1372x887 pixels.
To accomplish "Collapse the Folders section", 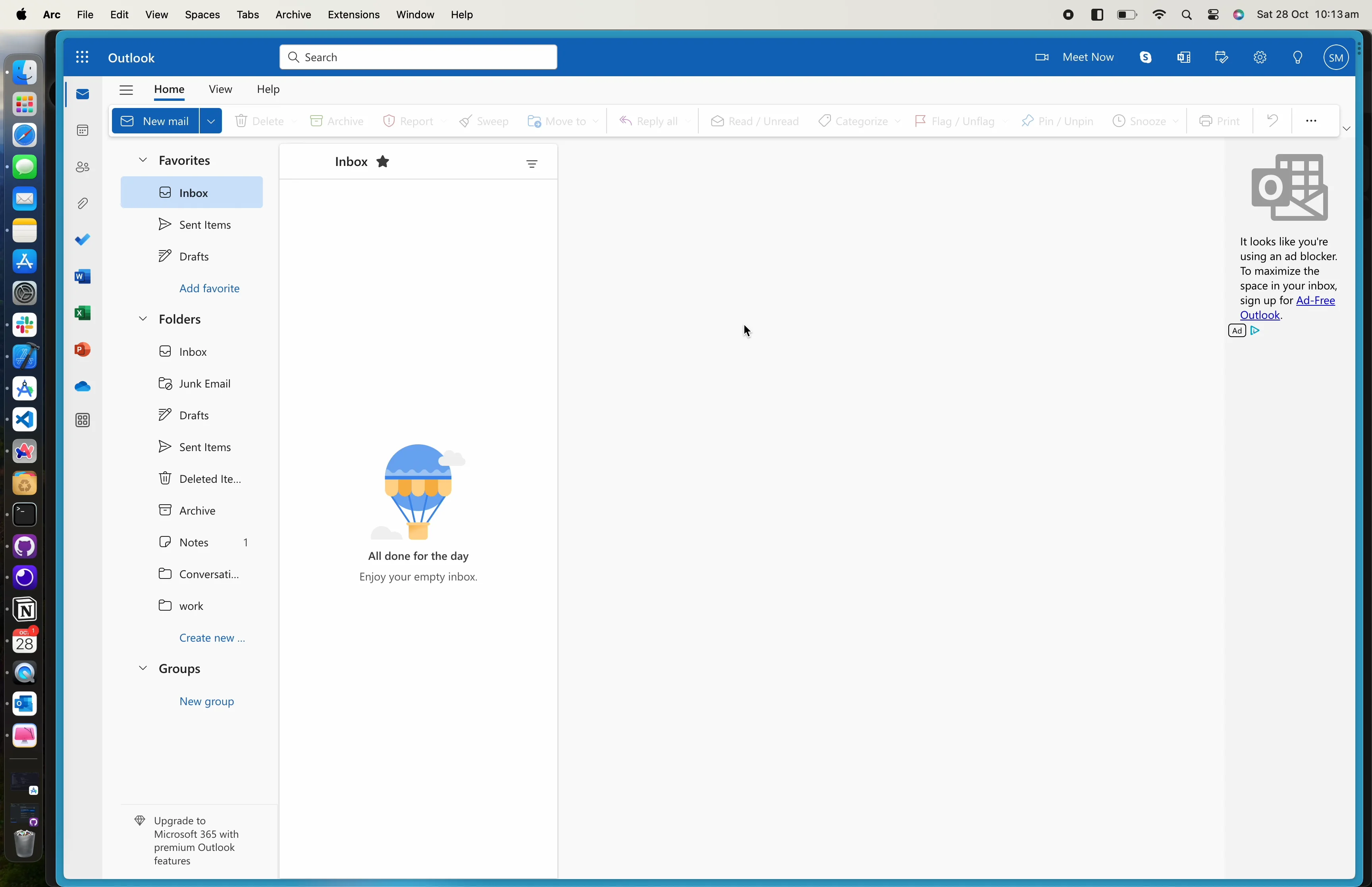I will point(143,318).
